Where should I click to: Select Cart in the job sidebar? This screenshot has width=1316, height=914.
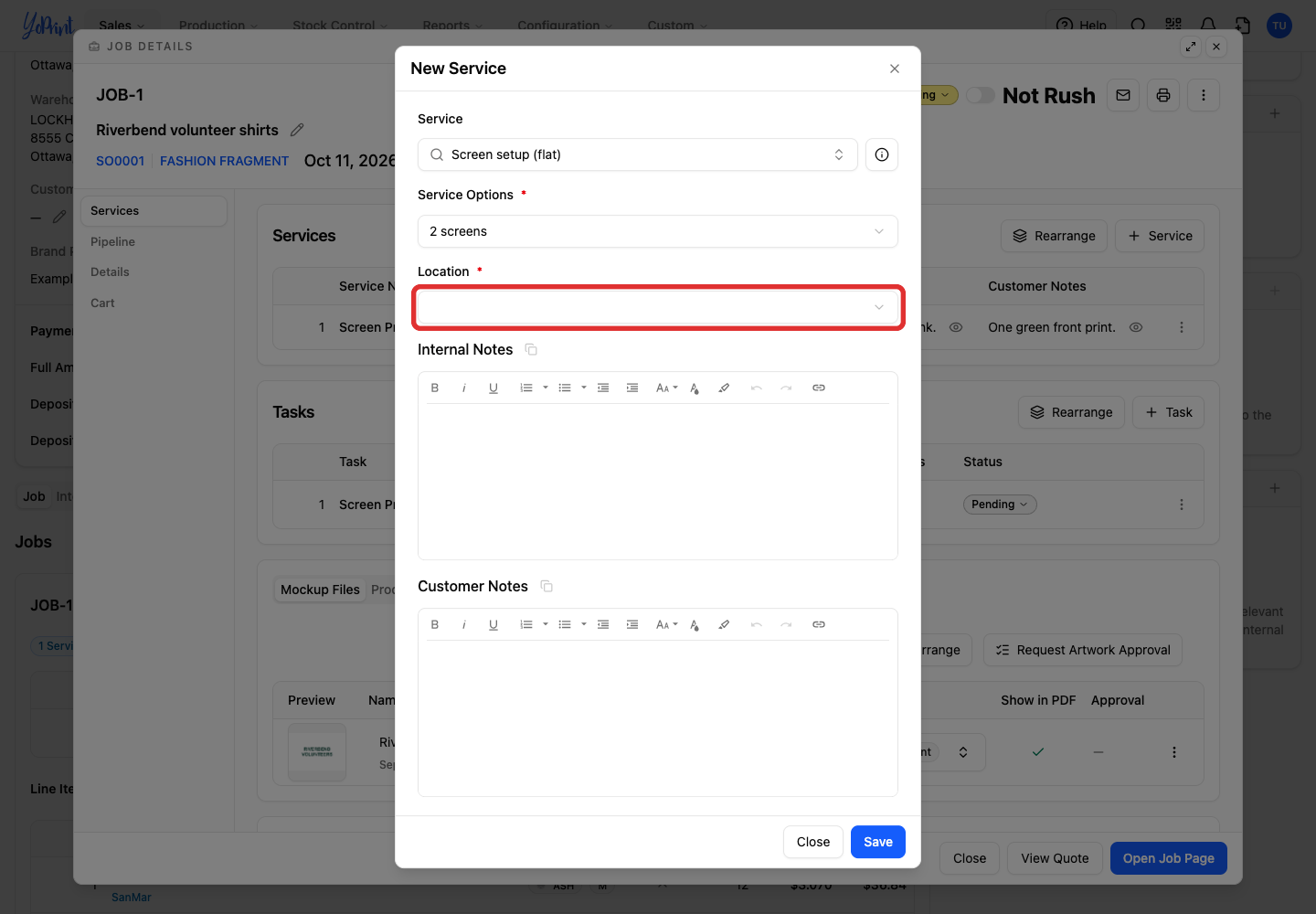point(102,303)
